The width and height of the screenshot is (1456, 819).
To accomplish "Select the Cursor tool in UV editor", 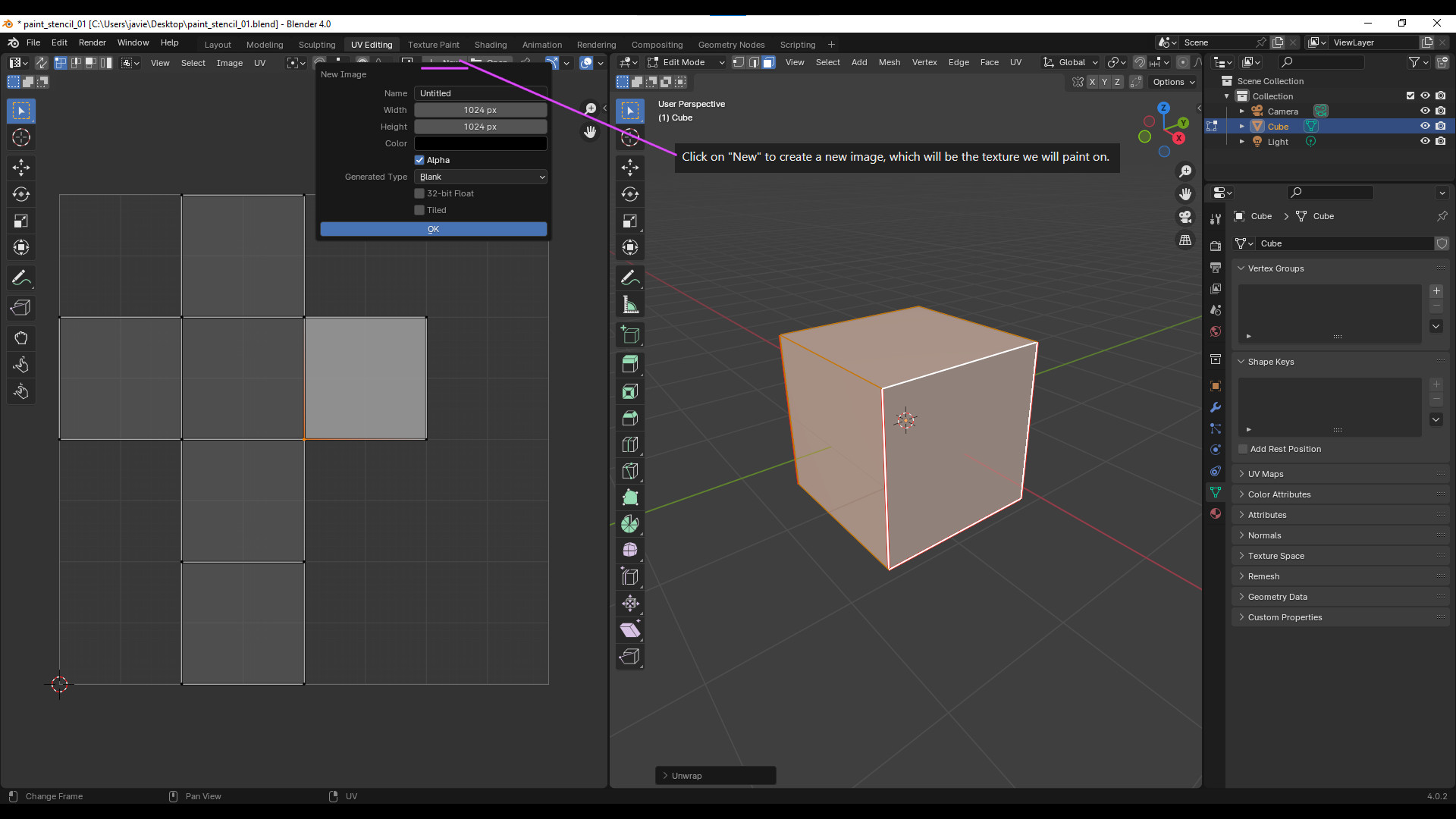I will point(21,137).
